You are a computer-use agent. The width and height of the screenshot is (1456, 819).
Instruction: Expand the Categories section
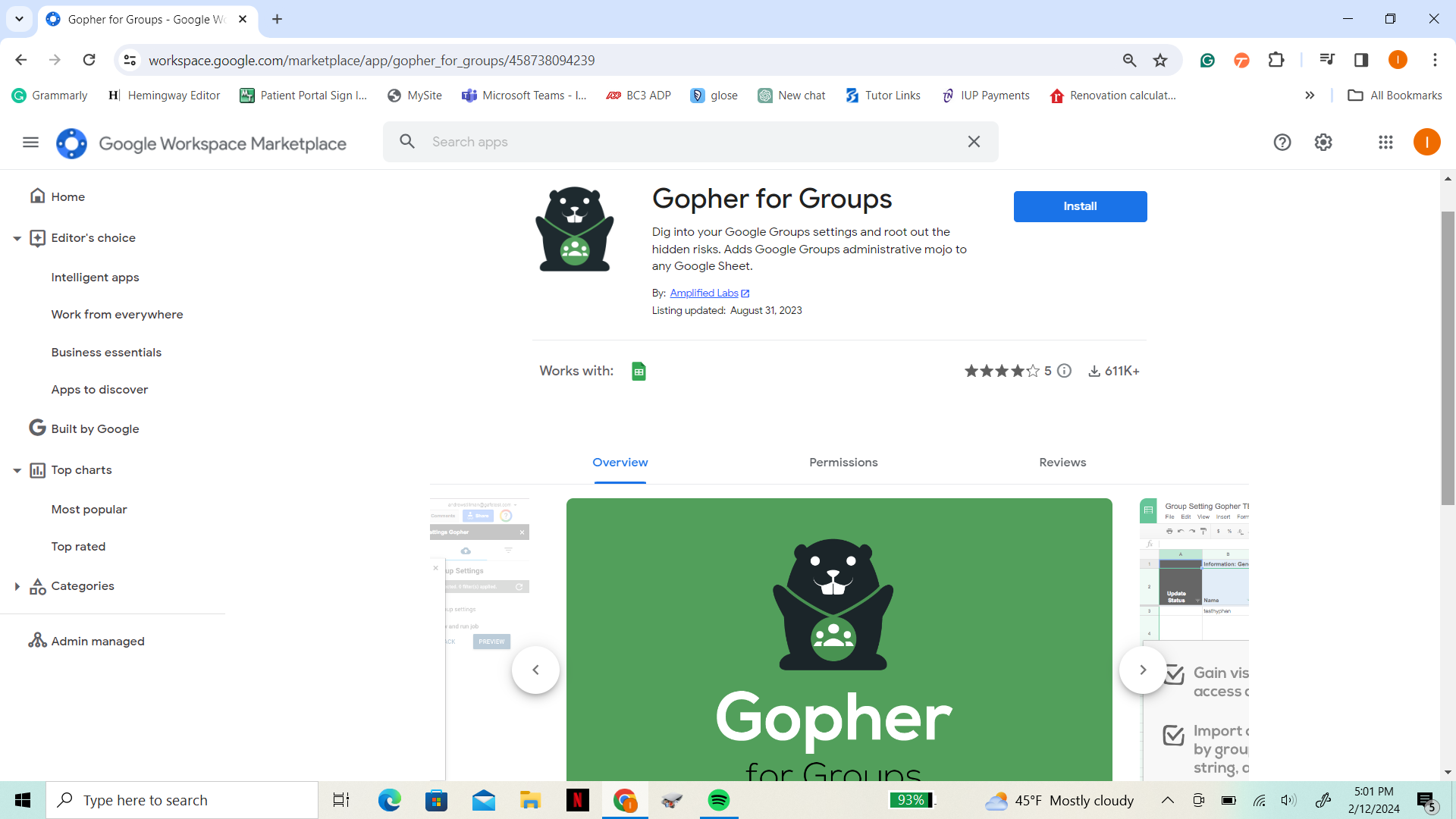(17, 585)
